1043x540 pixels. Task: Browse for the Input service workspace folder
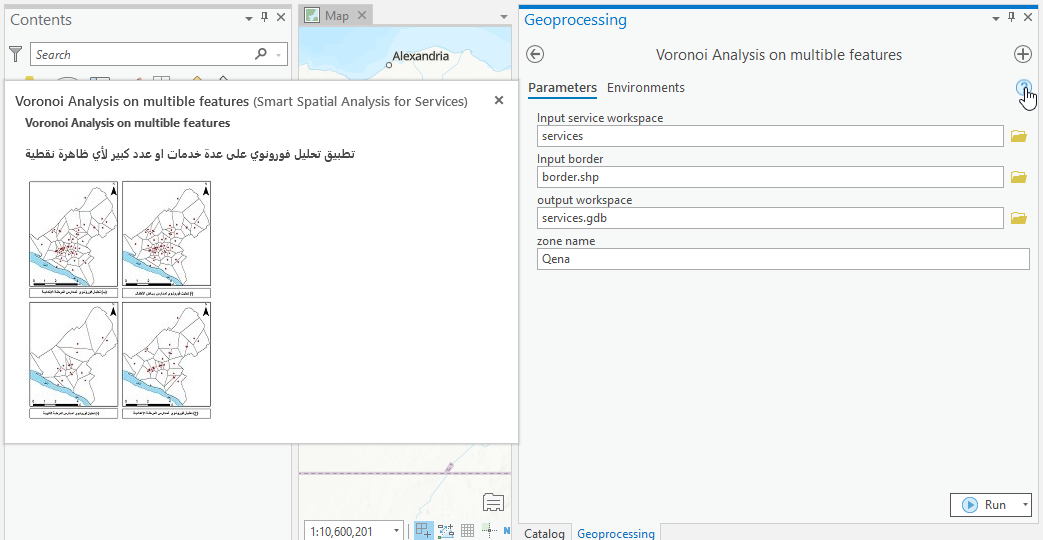(x=1018, y=136)
